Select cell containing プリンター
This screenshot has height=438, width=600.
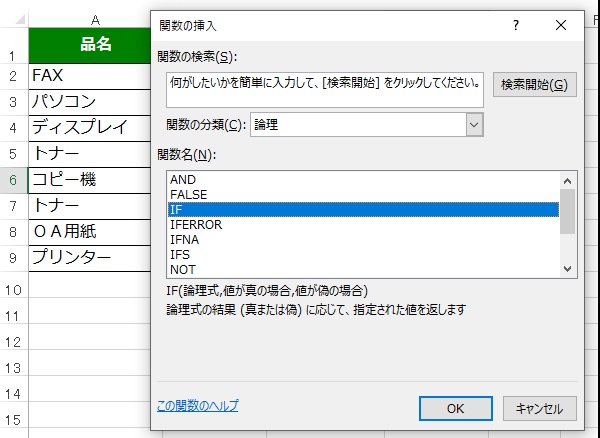click(x=90, y=259)
